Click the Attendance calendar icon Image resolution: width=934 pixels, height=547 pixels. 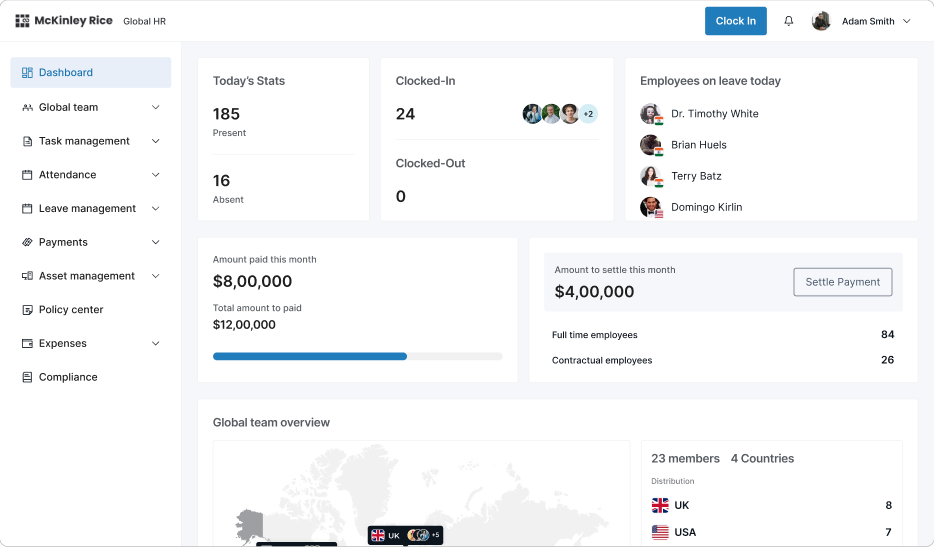point(27,175)
